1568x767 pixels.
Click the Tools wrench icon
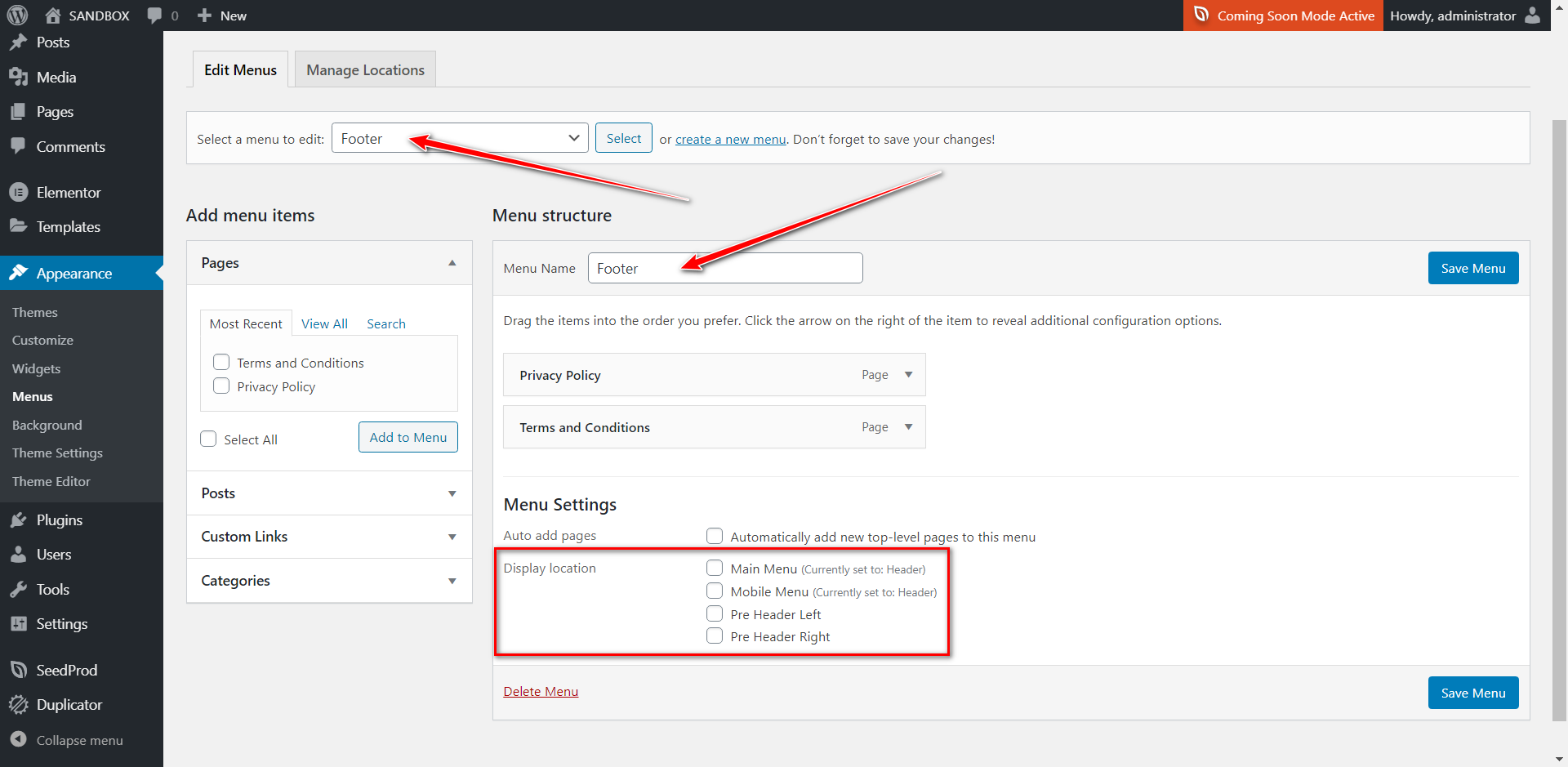pyautogui.click(x=18, y=590)
